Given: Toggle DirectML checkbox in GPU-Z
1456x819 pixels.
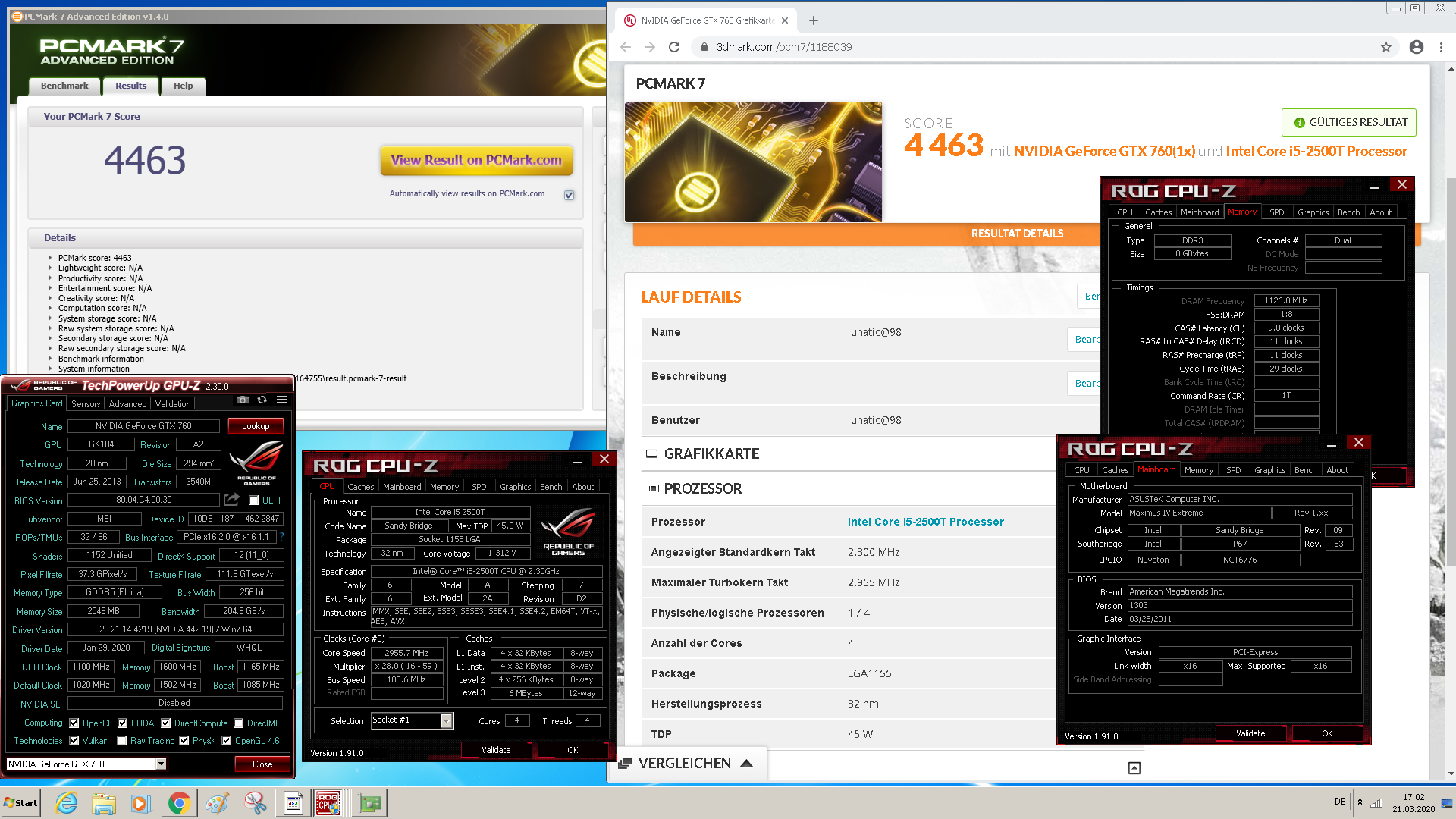Looking at the screenshot, I should [239, 723].
